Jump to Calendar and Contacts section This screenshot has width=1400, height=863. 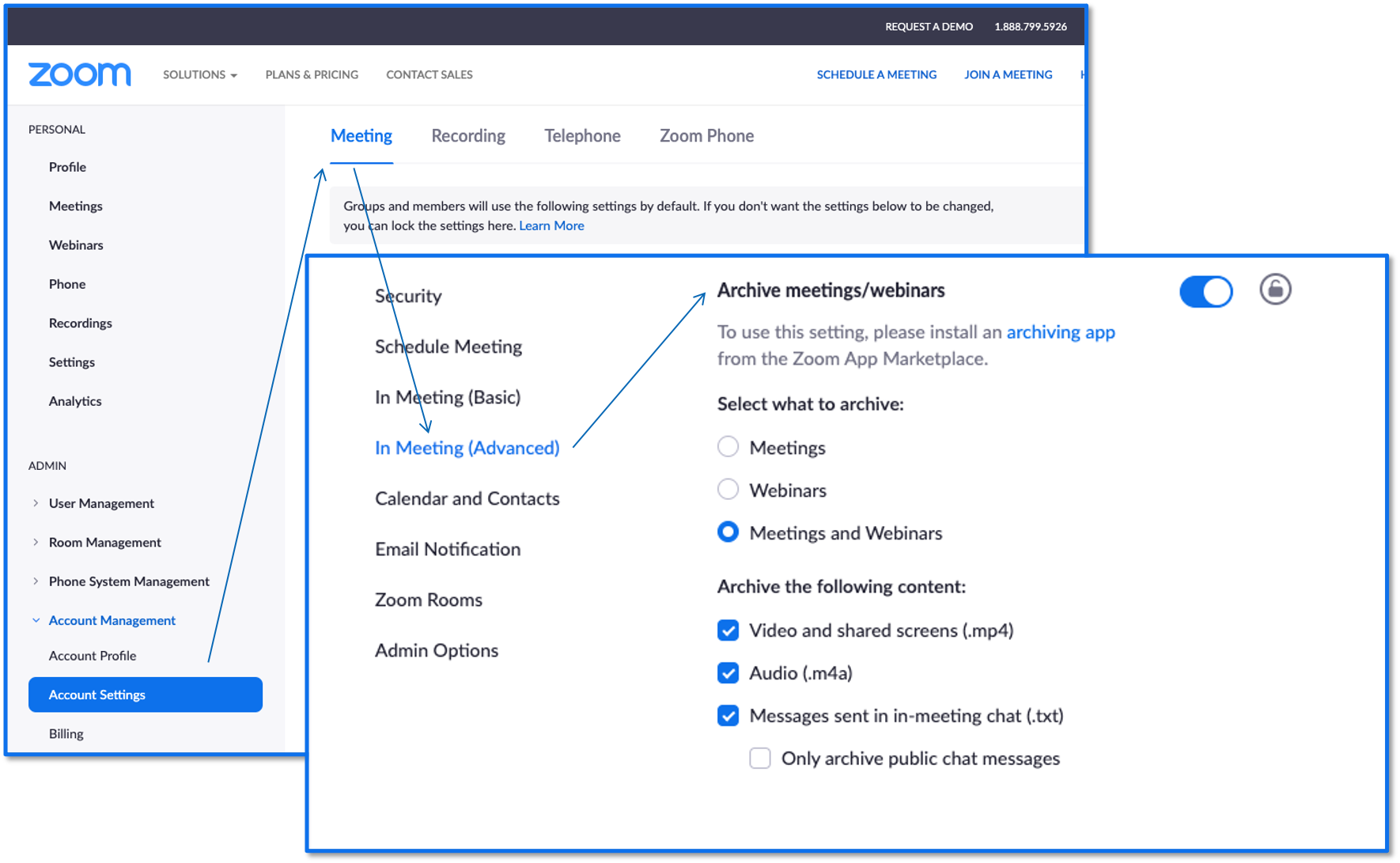click(467, 498)
